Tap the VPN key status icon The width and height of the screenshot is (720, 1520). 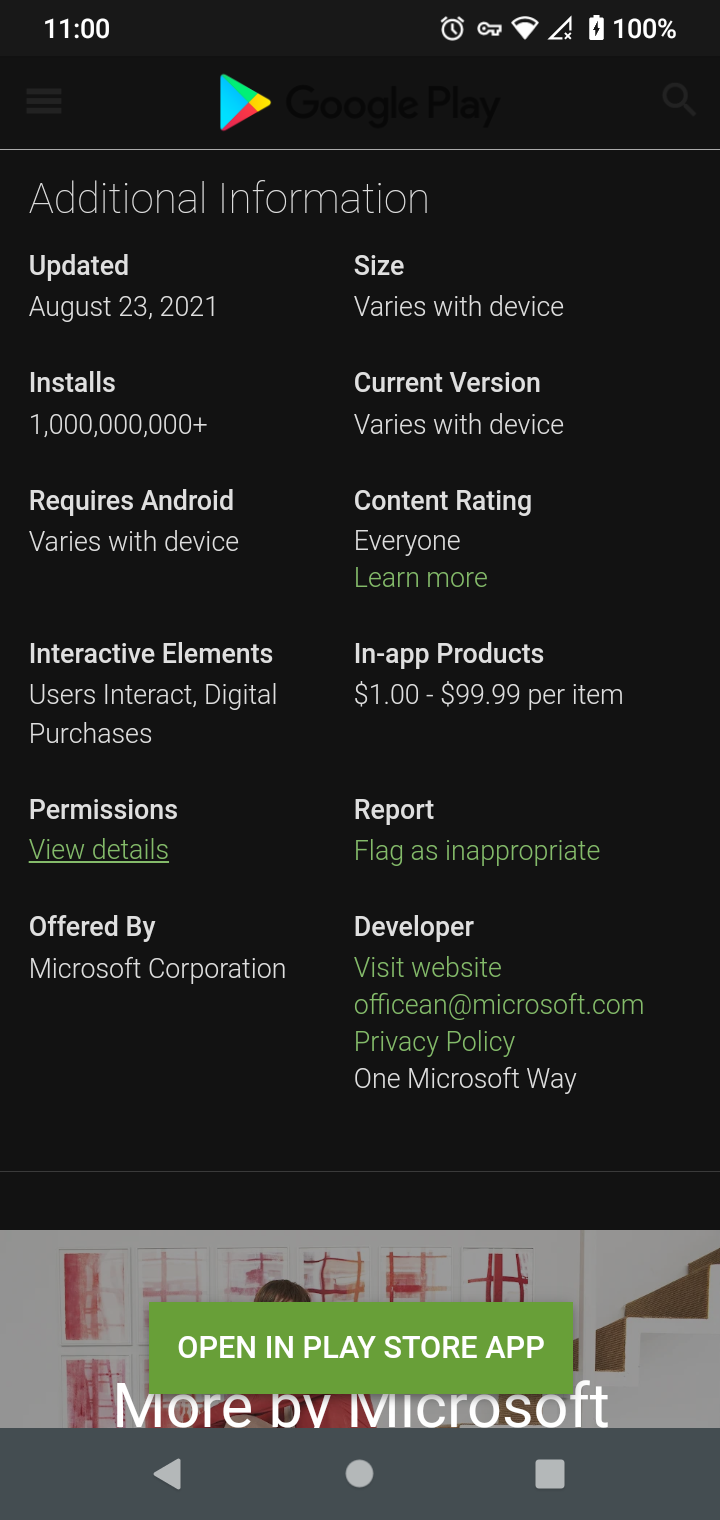point(488,29)
